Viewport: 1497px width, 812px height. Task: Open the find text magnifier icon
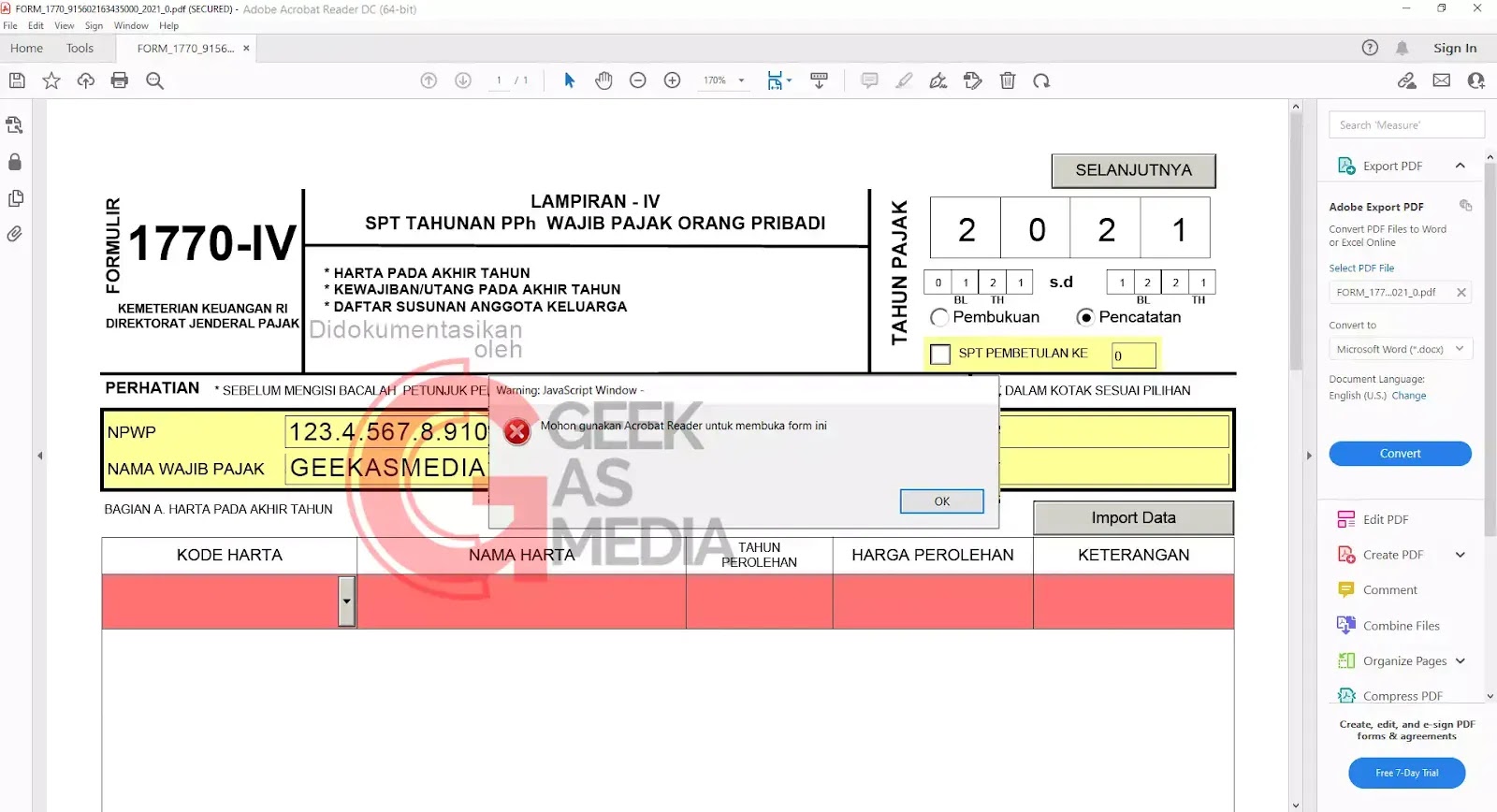(x=154, y=80)
